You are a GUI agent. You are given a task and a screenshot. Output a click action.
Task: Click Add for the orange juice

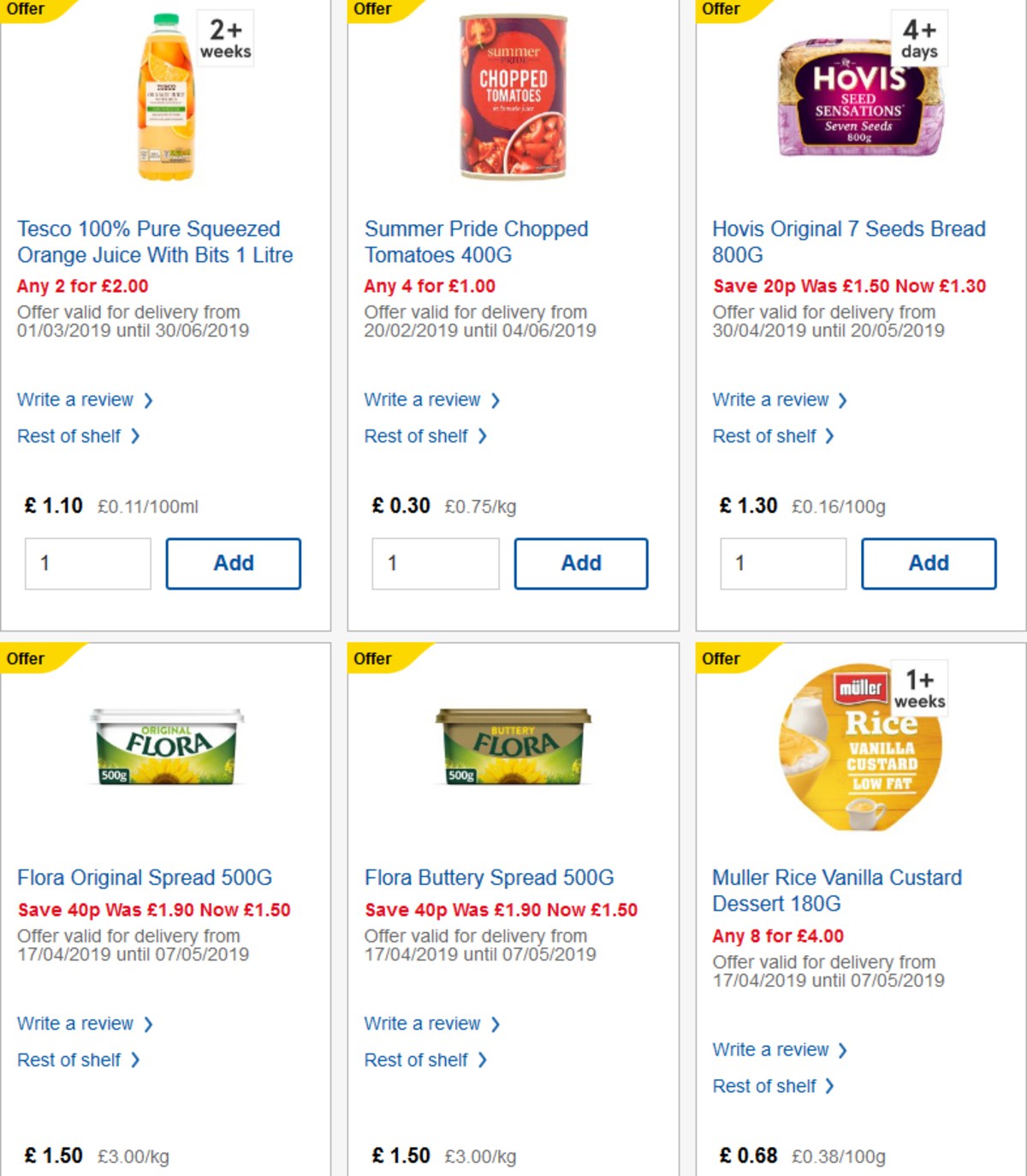point(233,563)
